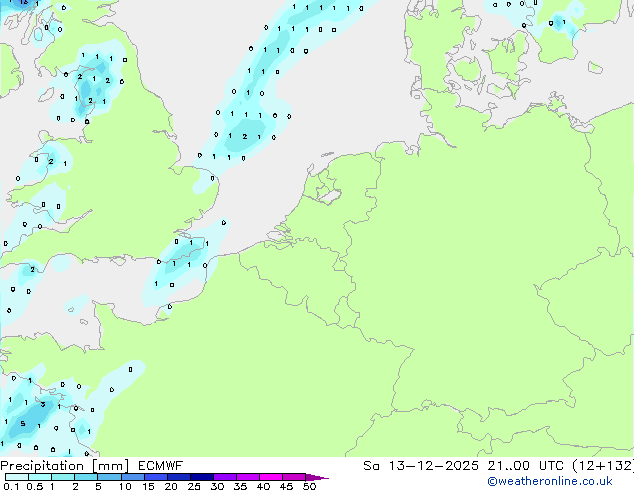
Task: Select the 20–25 mm dark blue legend swatch
Action: [x=179, y=477]
